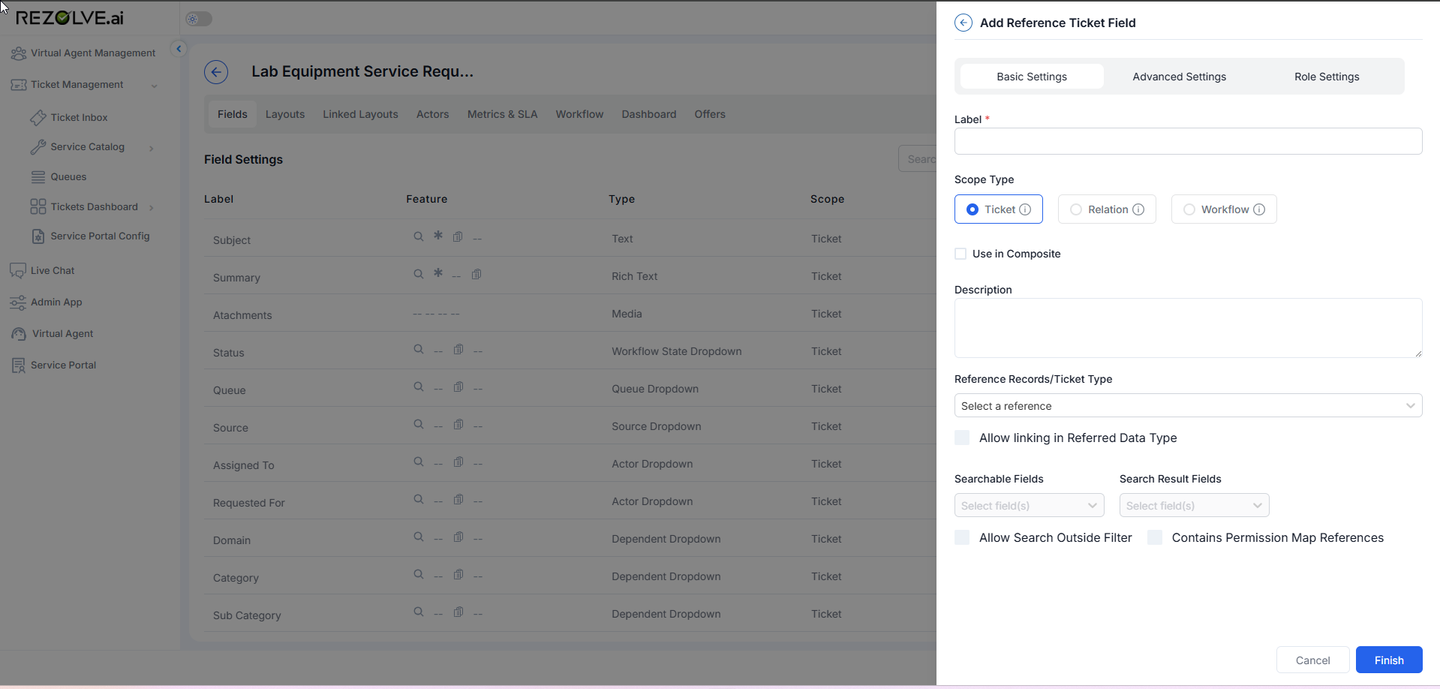Click the Cancel button

(1313, 660)
